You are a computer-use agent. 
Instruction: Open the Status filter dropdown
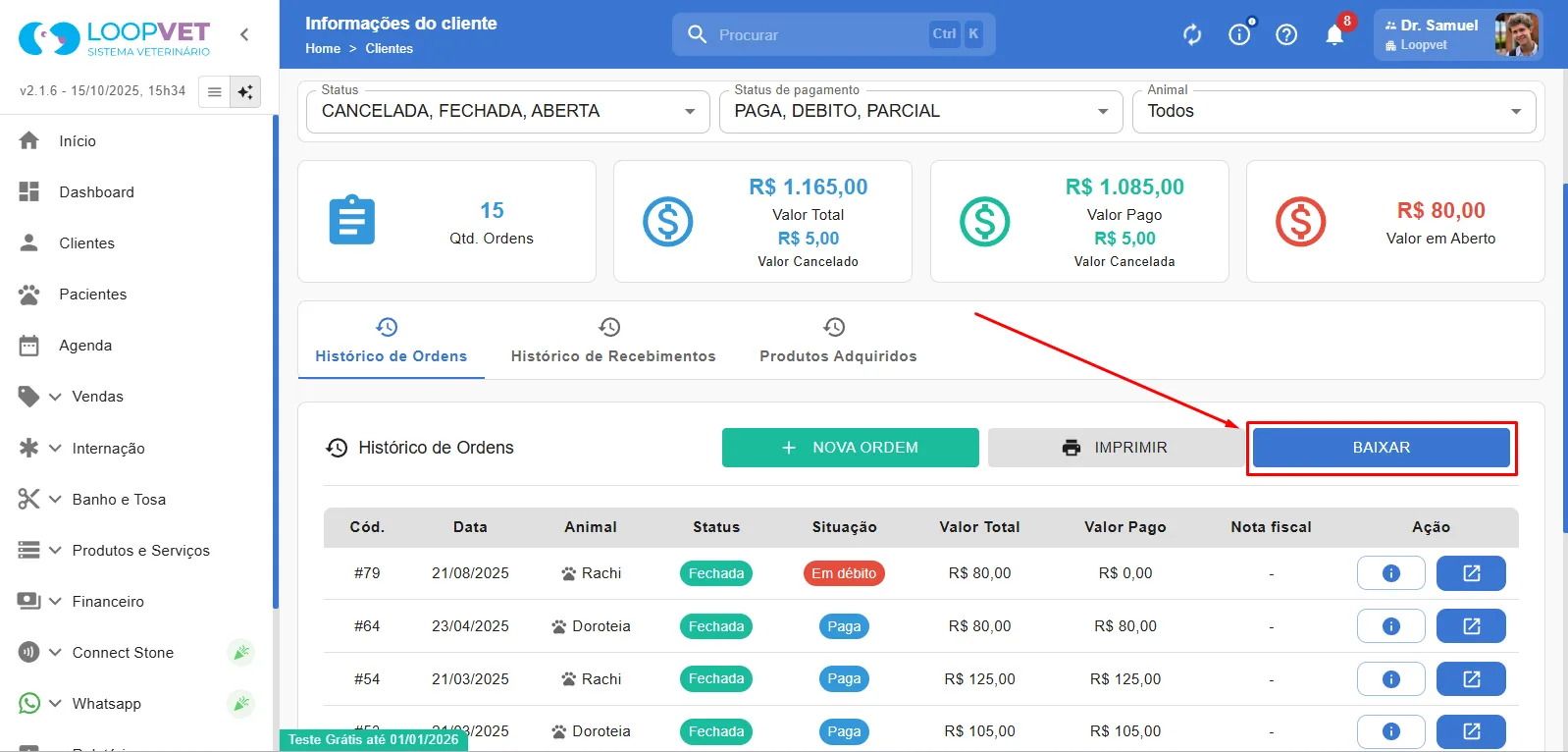(x=508, y=111)
